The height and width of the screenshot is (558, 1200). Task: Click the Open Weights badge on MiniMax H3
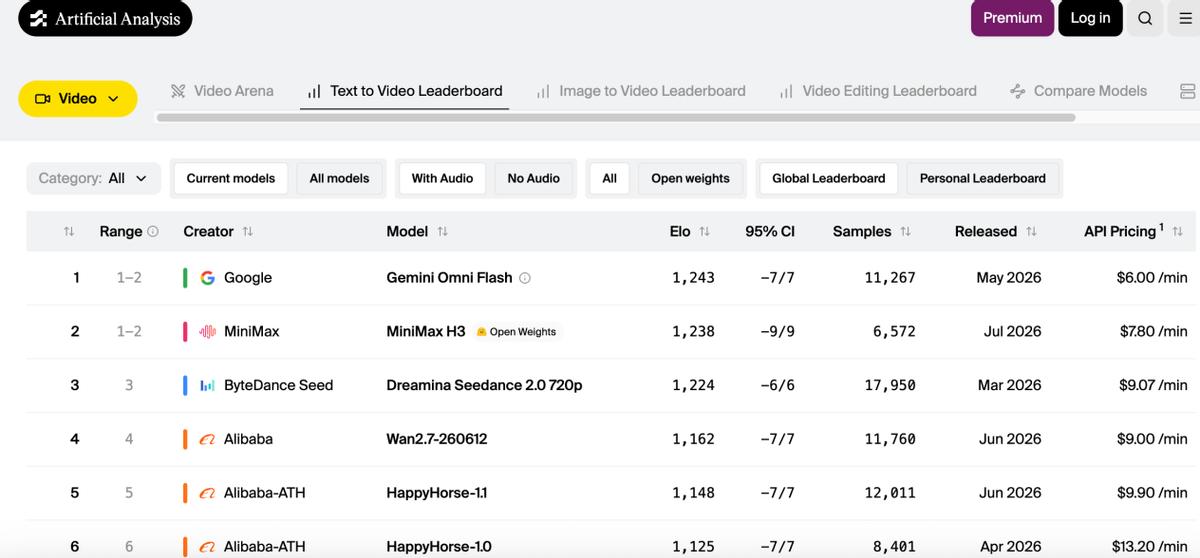(x=517, y=332)
